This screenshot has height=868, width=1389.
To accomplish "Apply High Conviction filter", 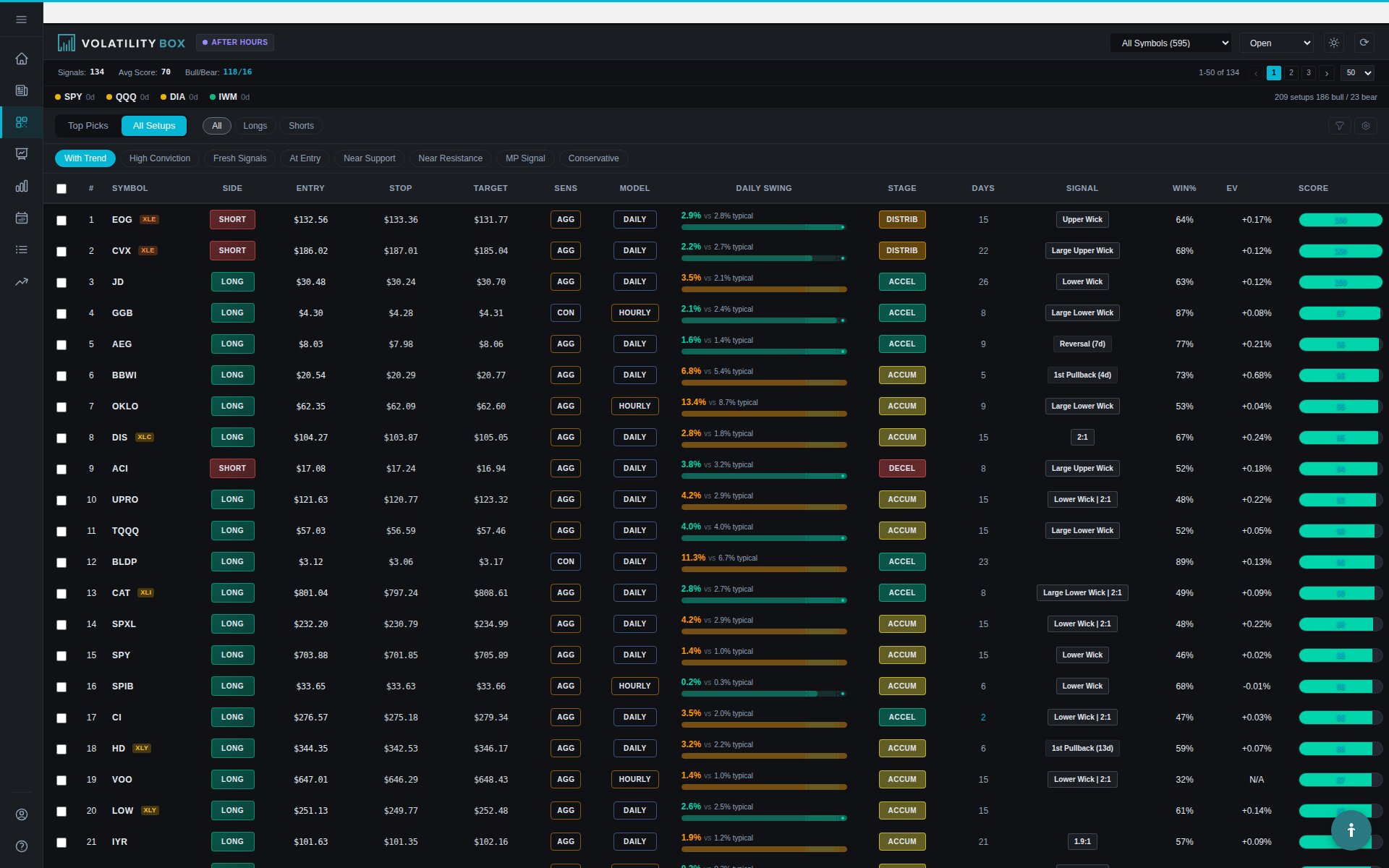I will (x=160, y=158).
